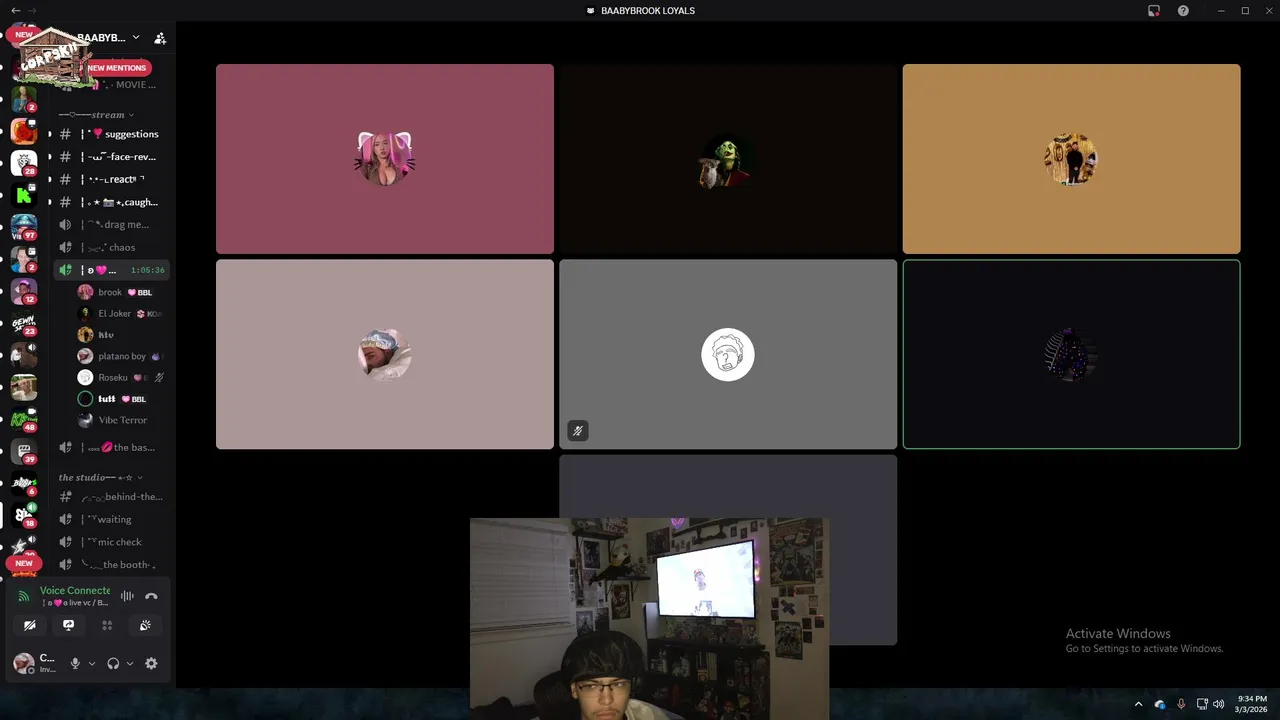Open the server icon with 39 badge
Viewport: 1280px width, 720px height.
coord(24,451)
